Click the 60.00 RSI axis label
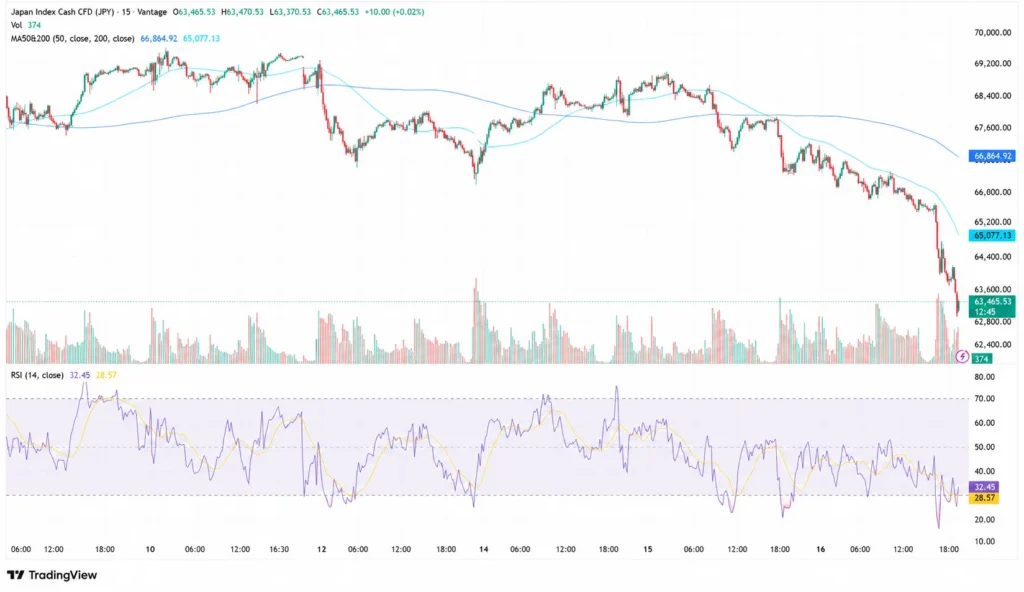This screenshot has height=592, width=1024. (x=984, y=423)
